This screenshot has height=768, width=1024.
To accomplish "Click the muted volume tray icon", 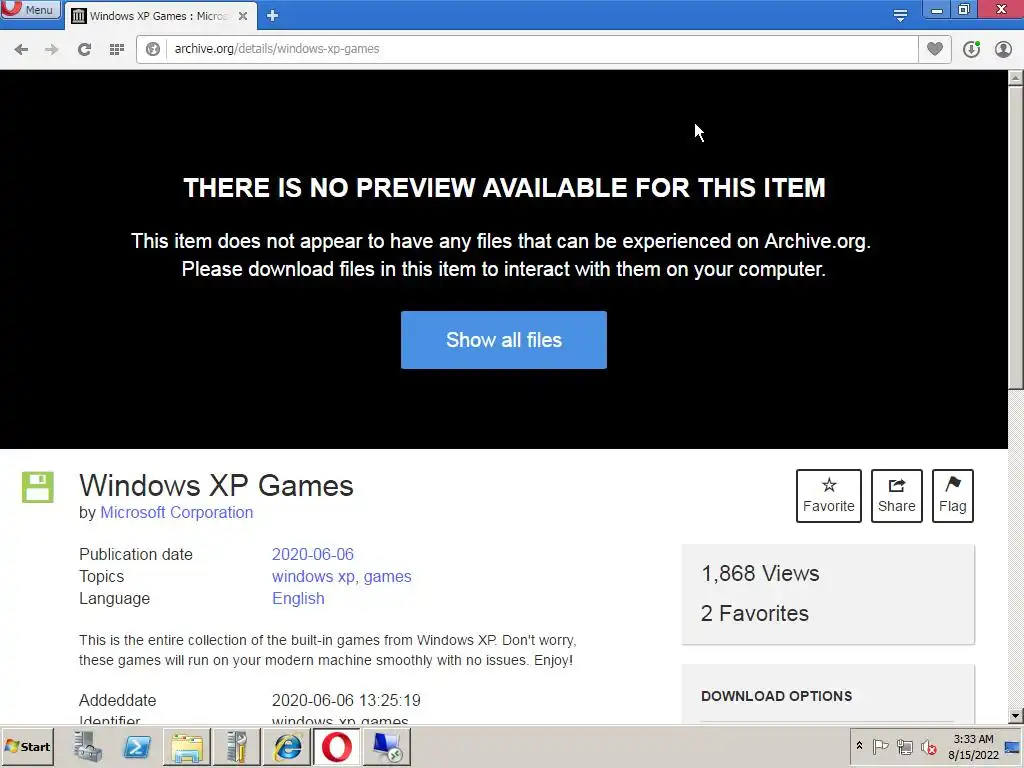I will pyautogui.click(x=928, y=746).
